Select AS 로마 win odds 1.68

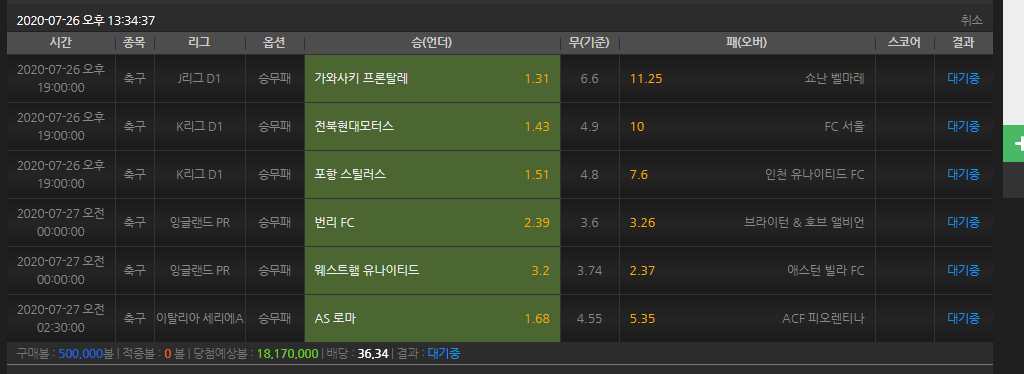coord(432,319)
